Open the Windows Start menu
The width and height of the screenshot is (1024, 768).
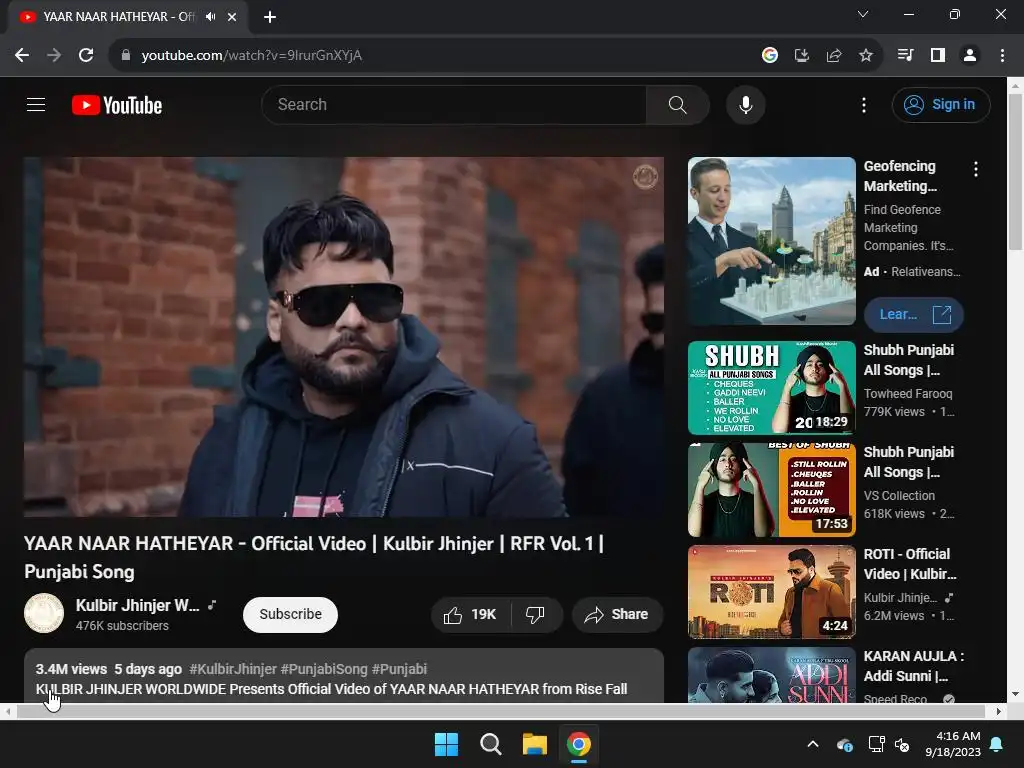(447, 744)
